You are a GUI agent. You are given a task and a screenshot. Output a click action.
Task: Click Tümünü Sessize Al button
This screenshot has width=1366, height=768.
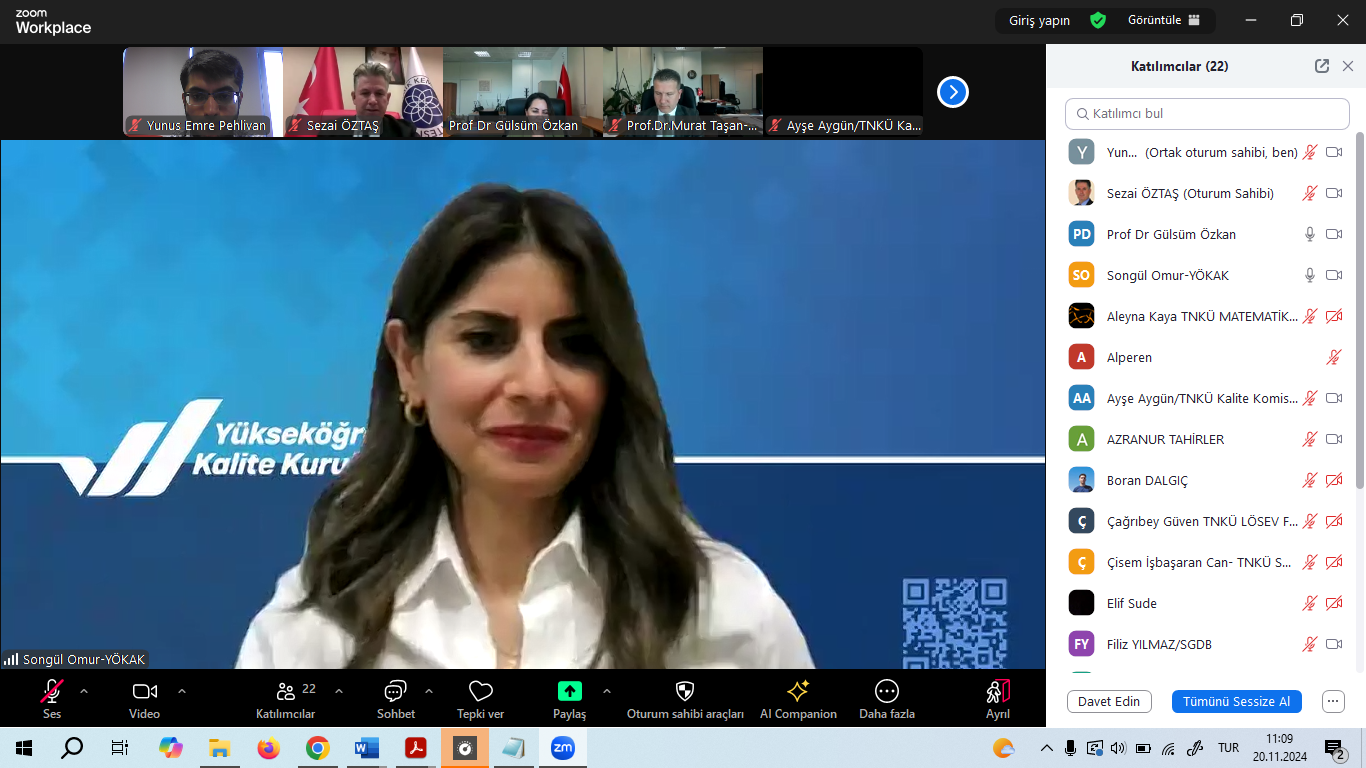pos(1237,701)
